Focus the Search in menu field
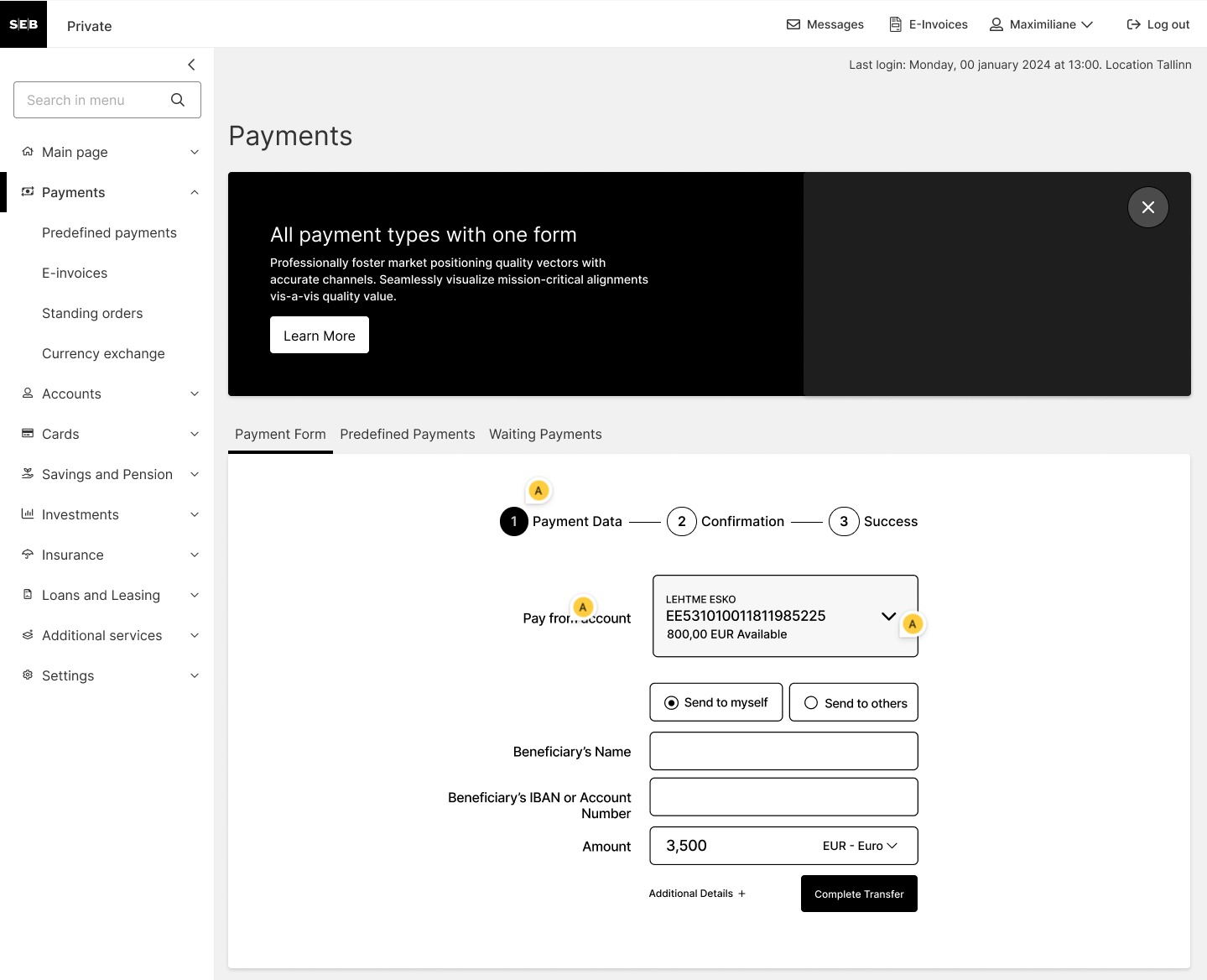 [107, 100]
